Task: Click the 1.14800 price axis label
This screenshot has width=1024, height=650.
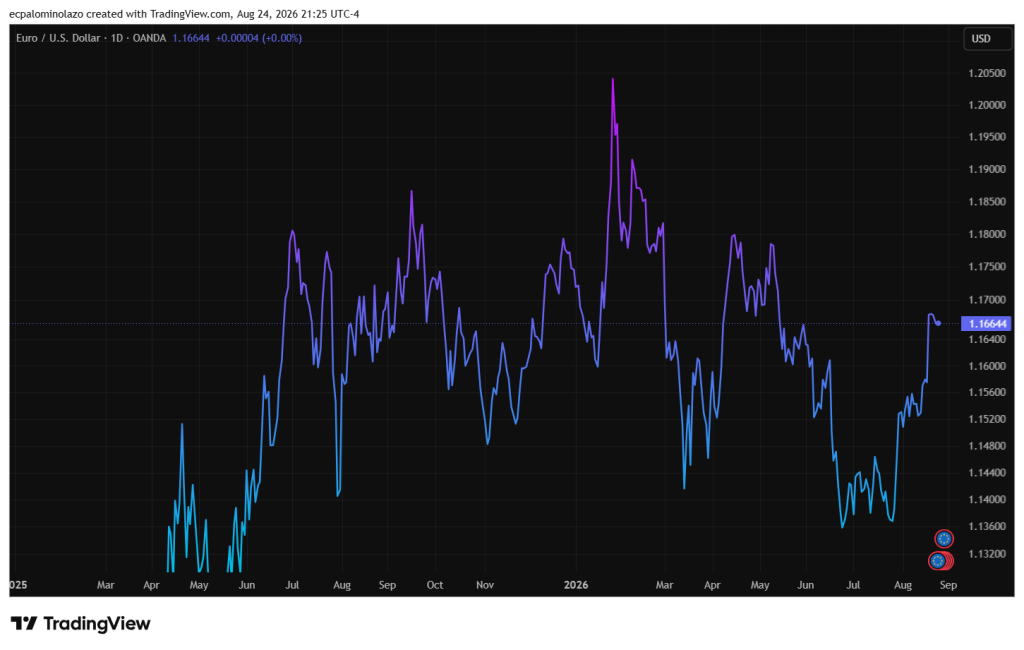Action: pyautogui.click(x=987, y=446)
